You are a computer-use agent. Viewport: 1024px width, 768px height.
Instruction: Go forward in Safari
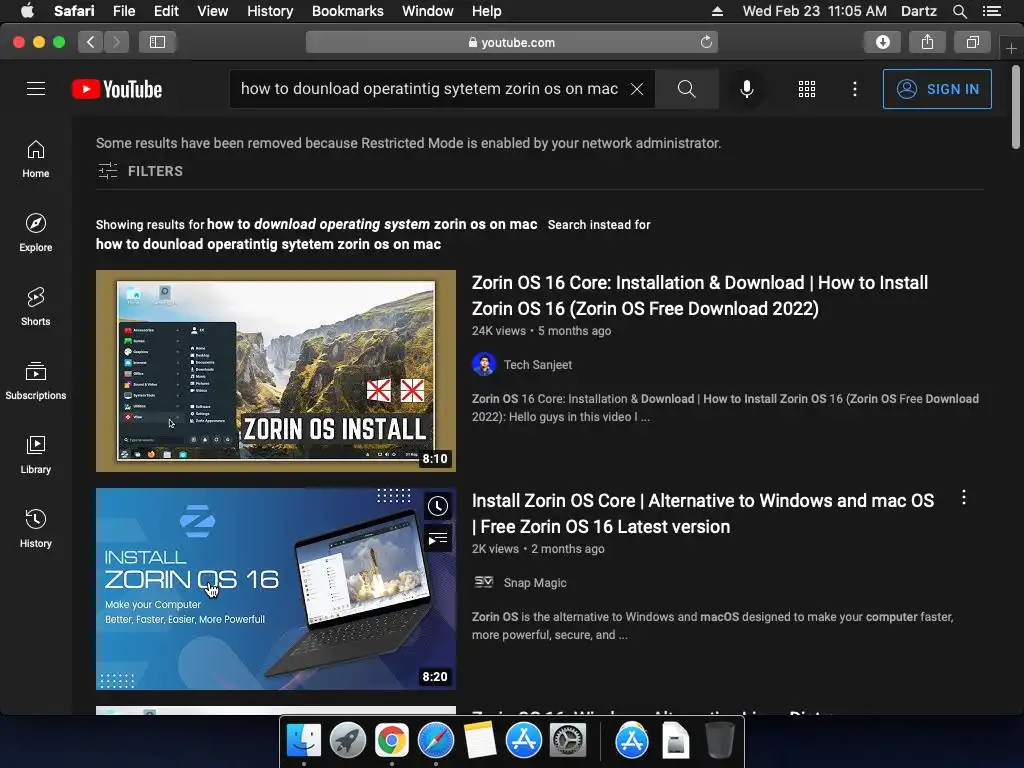coord(116,42)
